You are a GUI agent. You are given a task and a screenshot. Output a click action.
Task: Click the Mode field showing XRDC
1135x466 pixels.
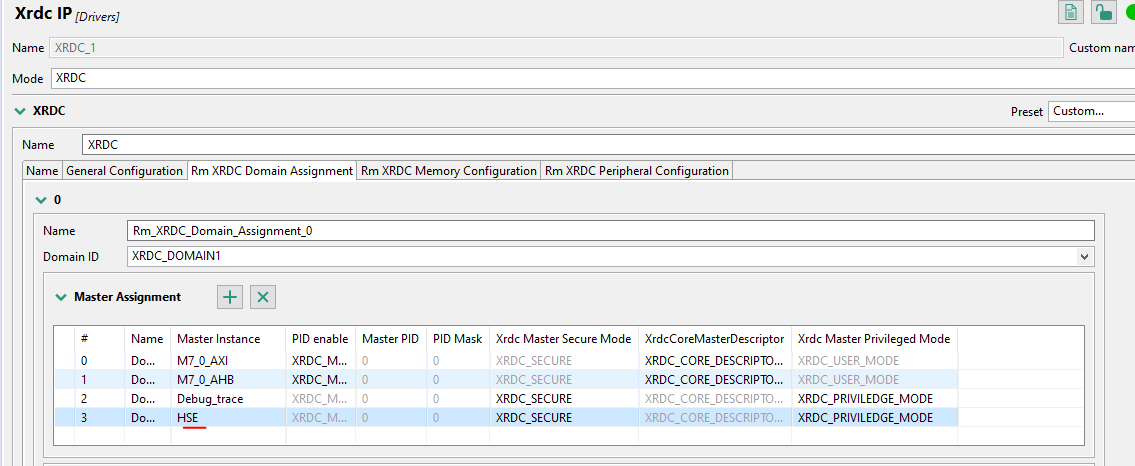pos(590,78)
